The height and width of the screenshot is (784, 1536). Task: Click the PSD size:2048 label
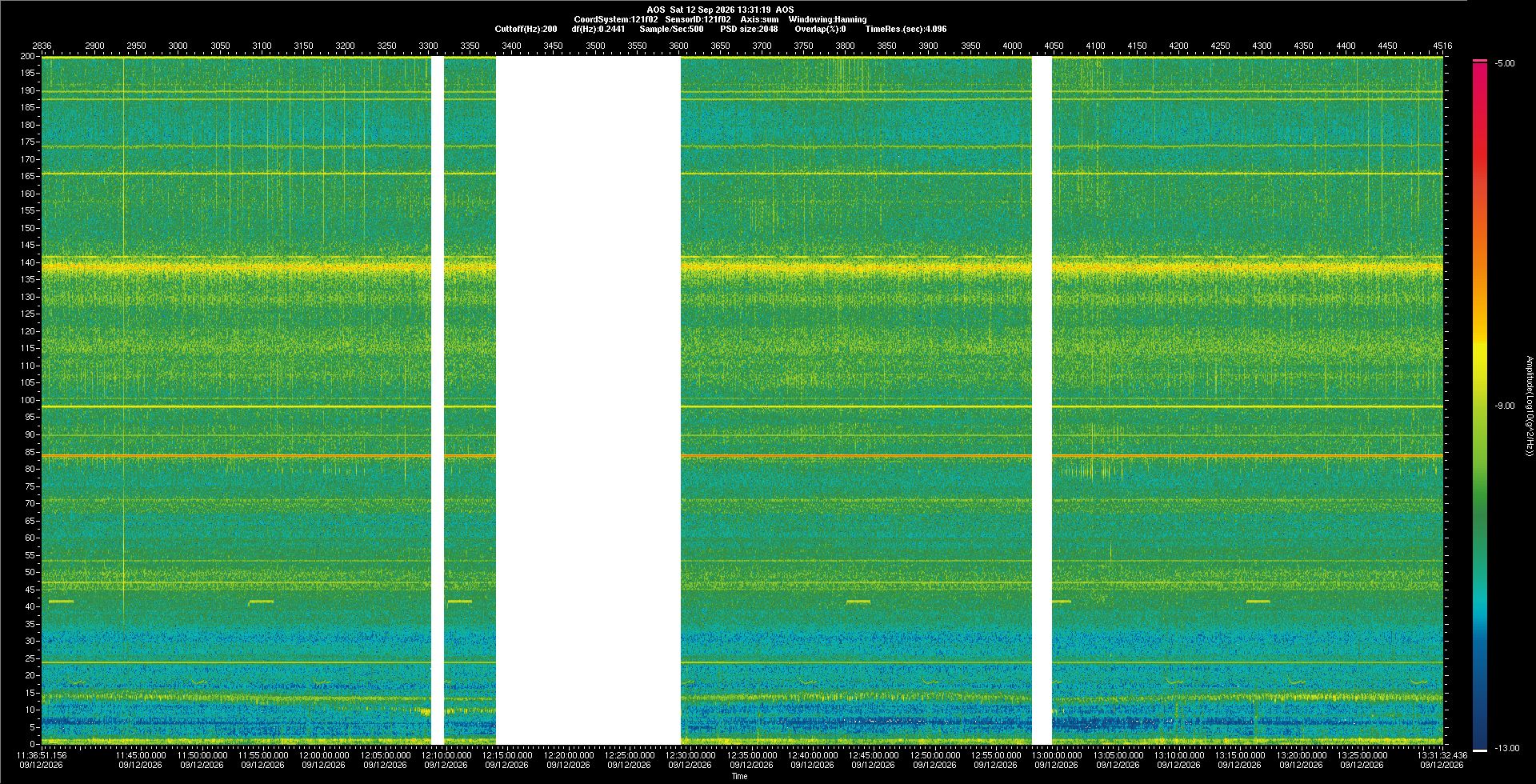pyautogui.click(x=749, y=29)
